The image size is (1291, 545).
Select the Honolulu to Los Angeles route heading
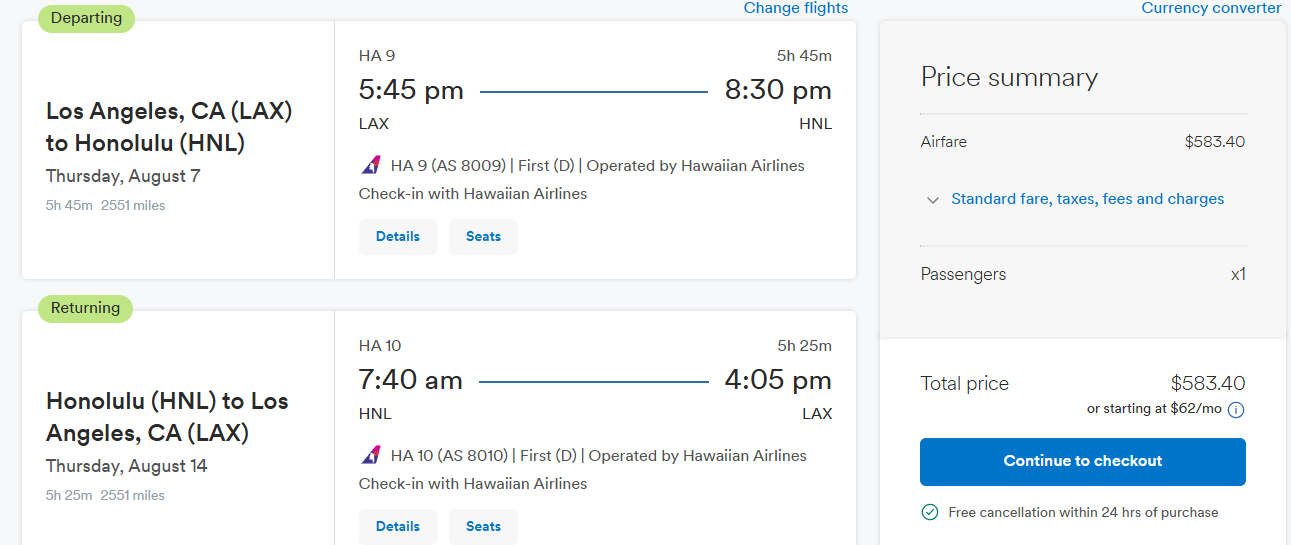tap(167, 417)
